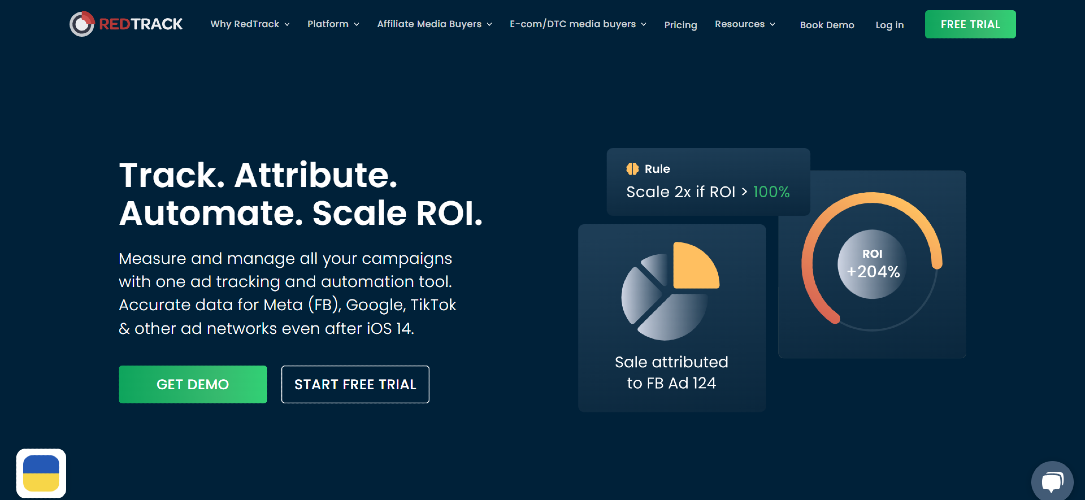The width and height of the screenshot is (1085, 500).
Task: Expand the E-com/DTC media buyers chevron
Action: [644, 24]
